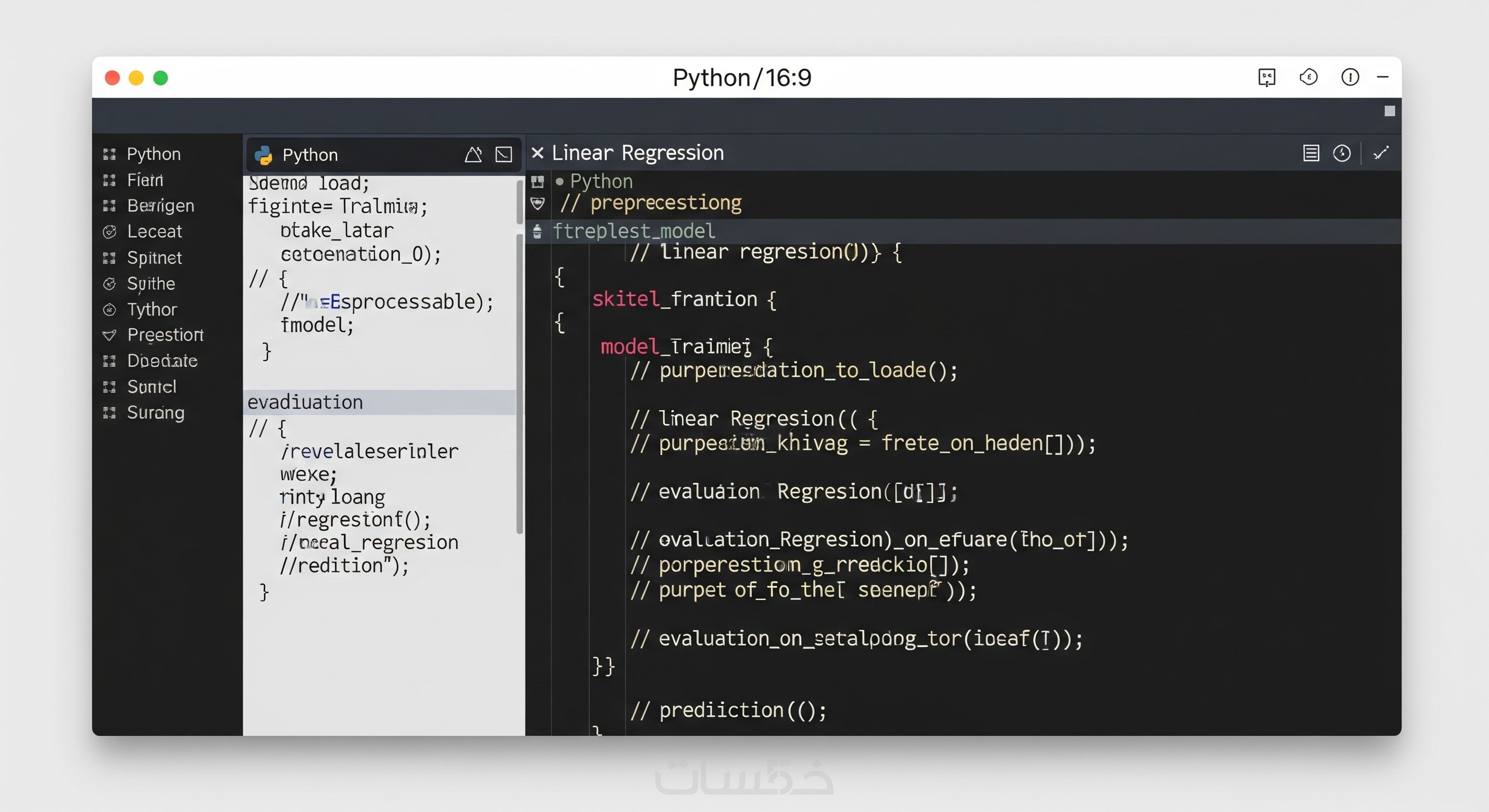Click the split panel icon beside the bell
The image size is (1489, 812).
point(503,154)
